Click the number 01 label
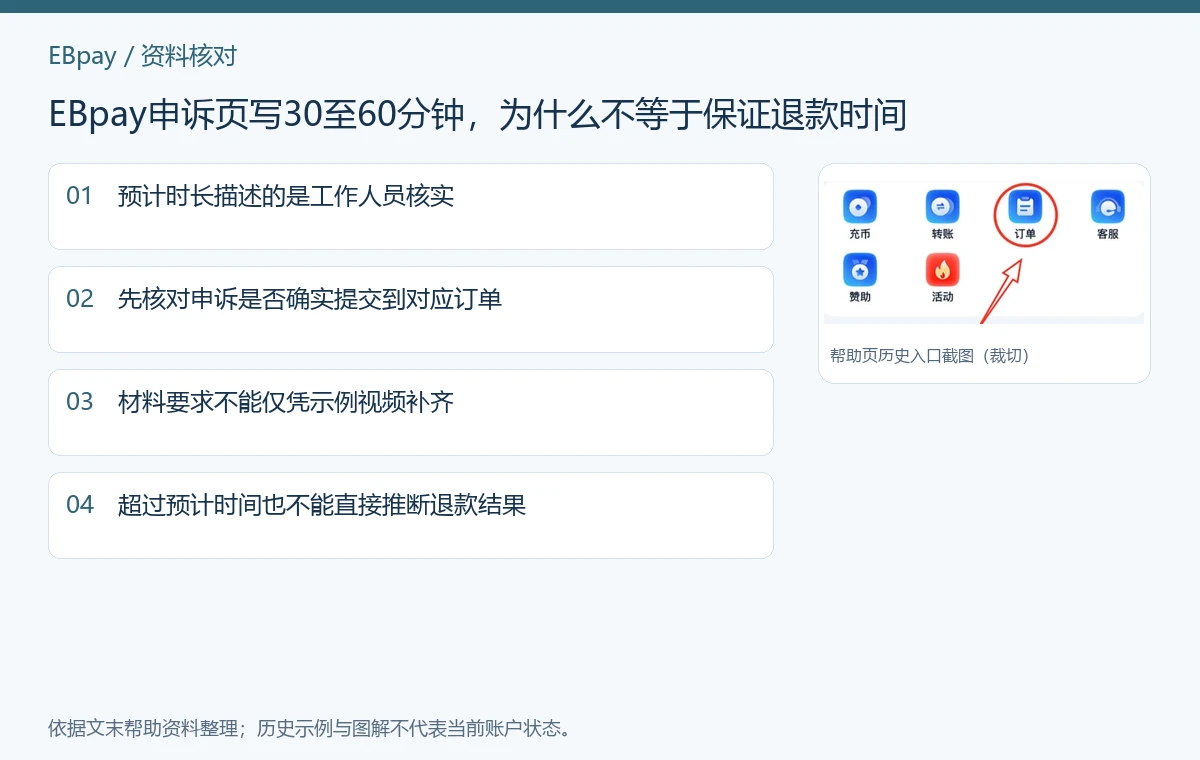 [80, 196]
